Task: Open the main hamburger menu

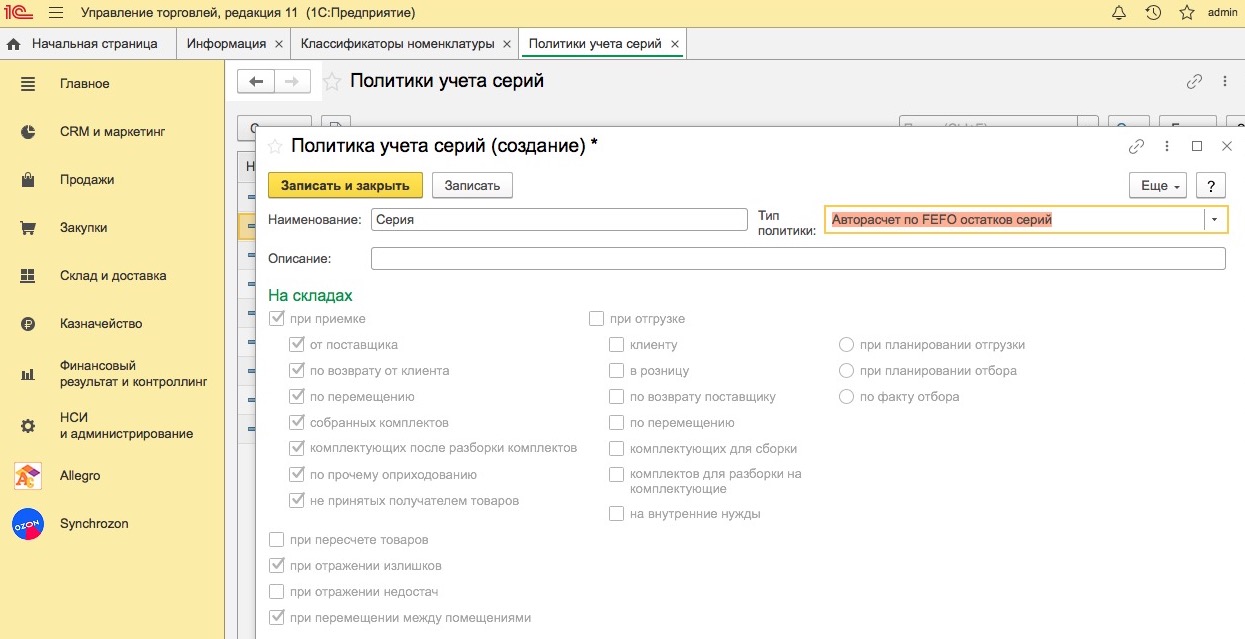Action: point(55,13)
